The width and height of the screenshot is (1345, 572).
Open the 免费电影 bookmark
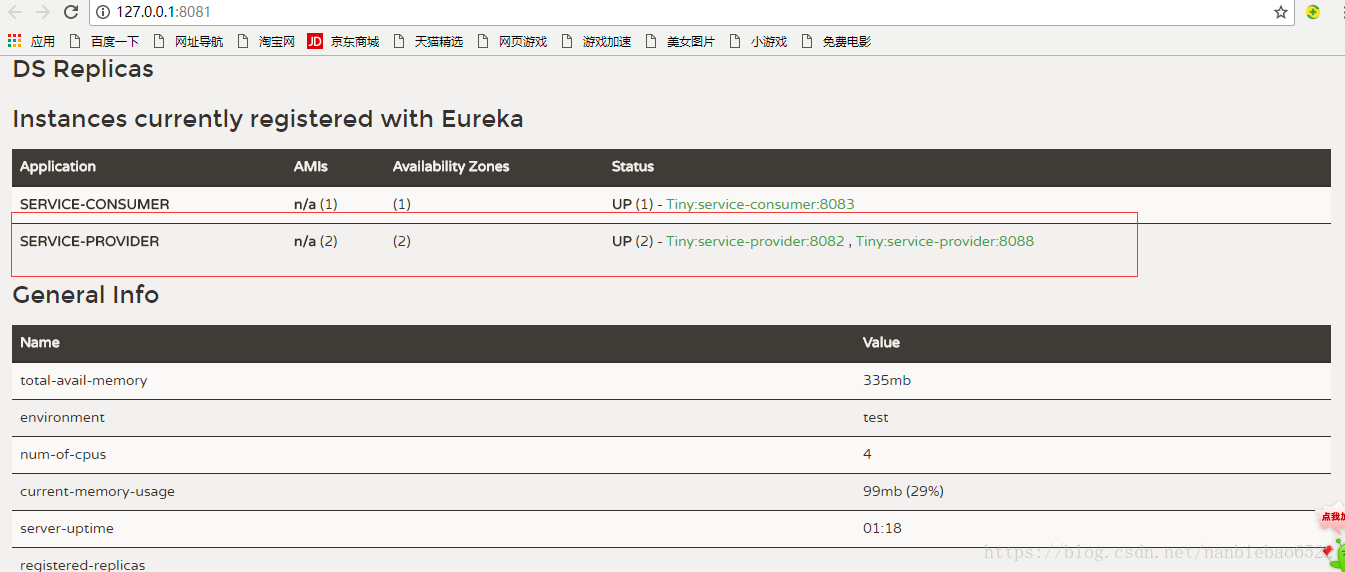pos(836,41)
